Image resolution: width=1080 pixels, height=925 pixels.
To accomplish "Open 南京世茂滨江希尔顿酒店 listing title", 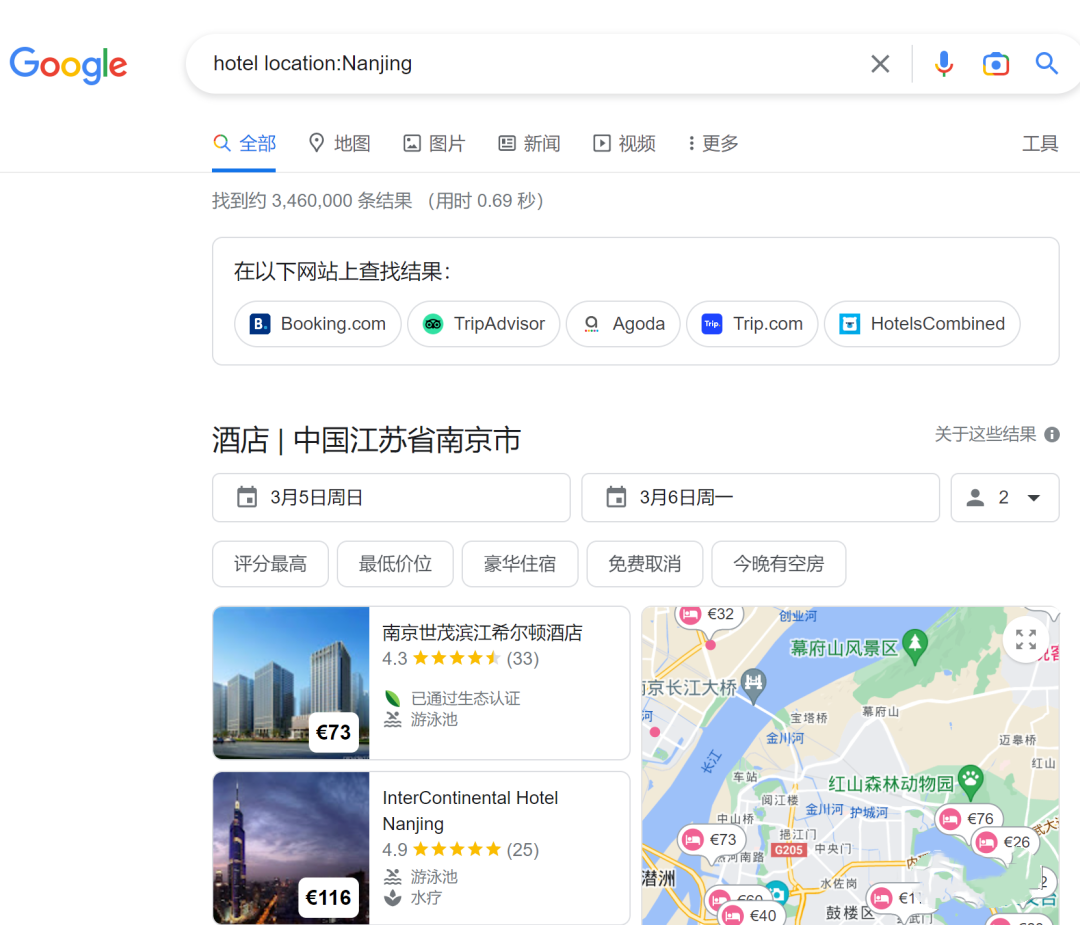I will coord(482,633).
